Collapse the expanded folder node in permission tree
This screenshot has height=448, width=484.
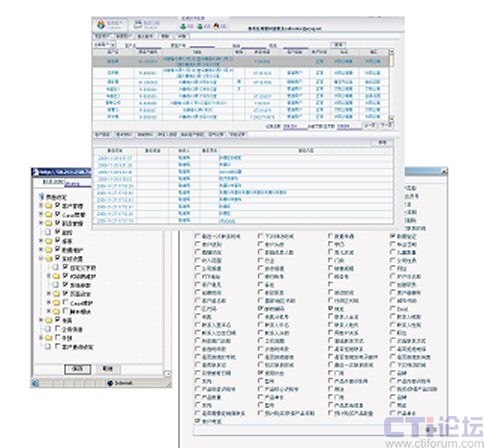[x=41, y=258]
